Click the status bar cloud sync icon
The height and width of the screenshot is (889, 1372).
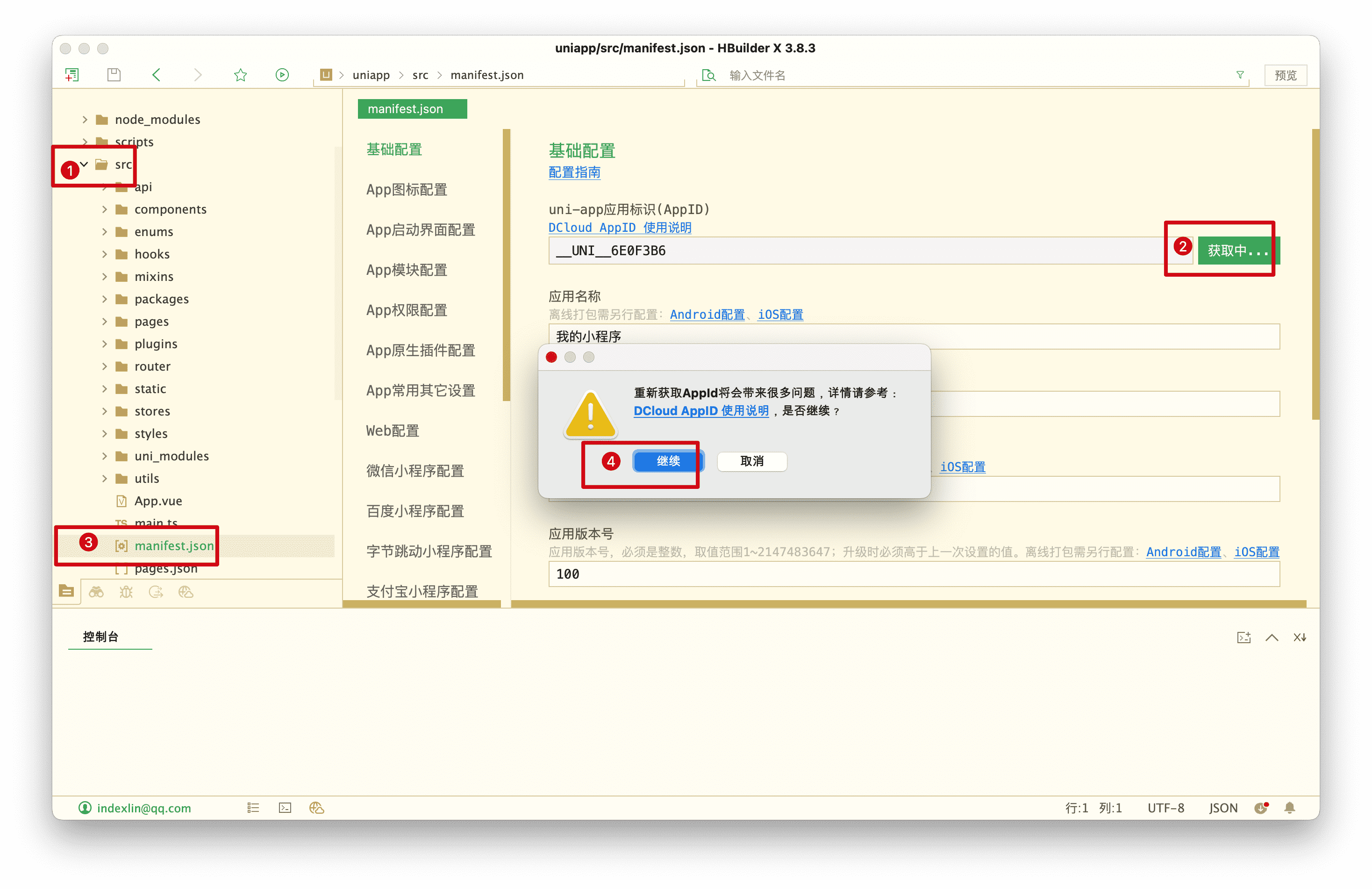[x=316, y=808]
